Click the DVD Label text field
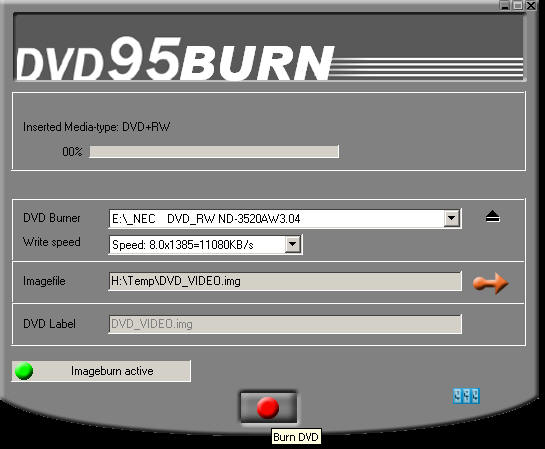Image resolution: width=545 pixels, height=449 pixels. (x=285, y=324)
